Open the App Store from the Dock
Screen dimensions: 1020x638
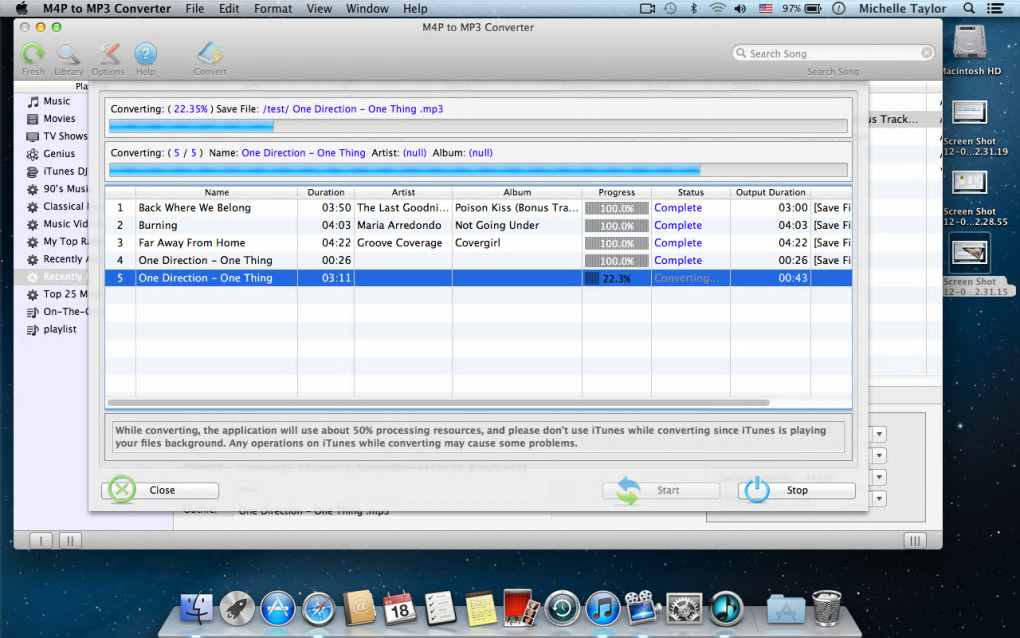tap(278, 609)
